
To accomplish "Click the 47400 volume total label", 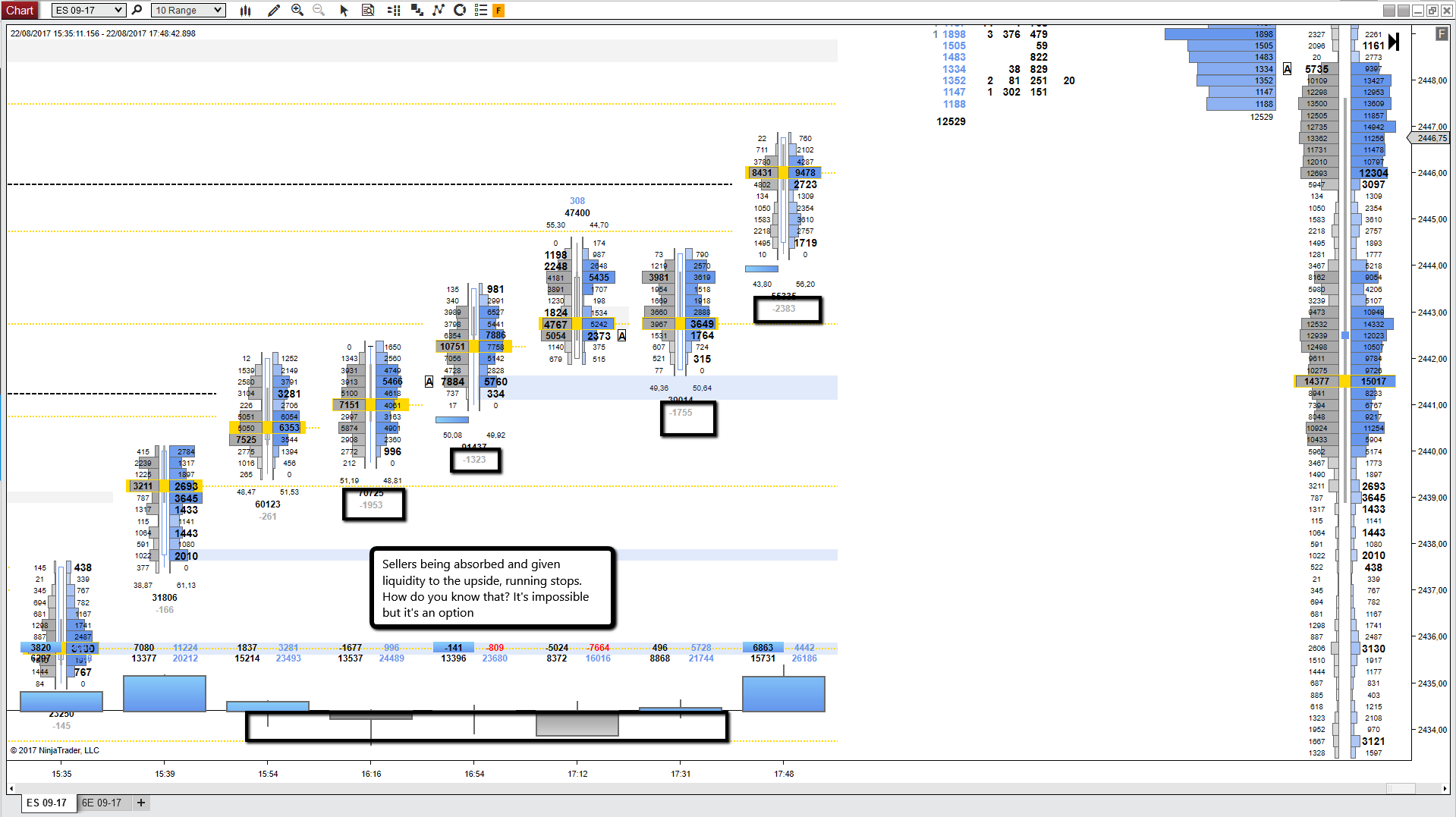I will pyautogui.click(x=577, y=213).
